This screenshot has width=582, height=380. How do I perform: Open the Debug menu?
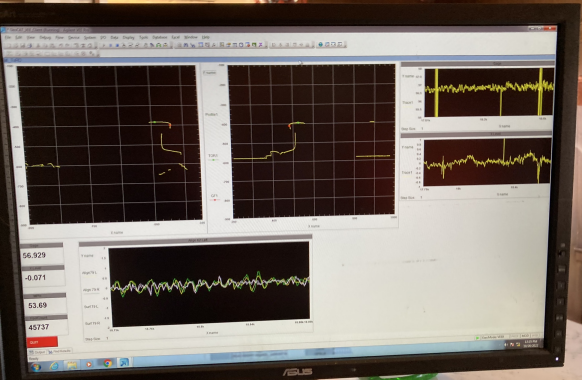[45, 37]
